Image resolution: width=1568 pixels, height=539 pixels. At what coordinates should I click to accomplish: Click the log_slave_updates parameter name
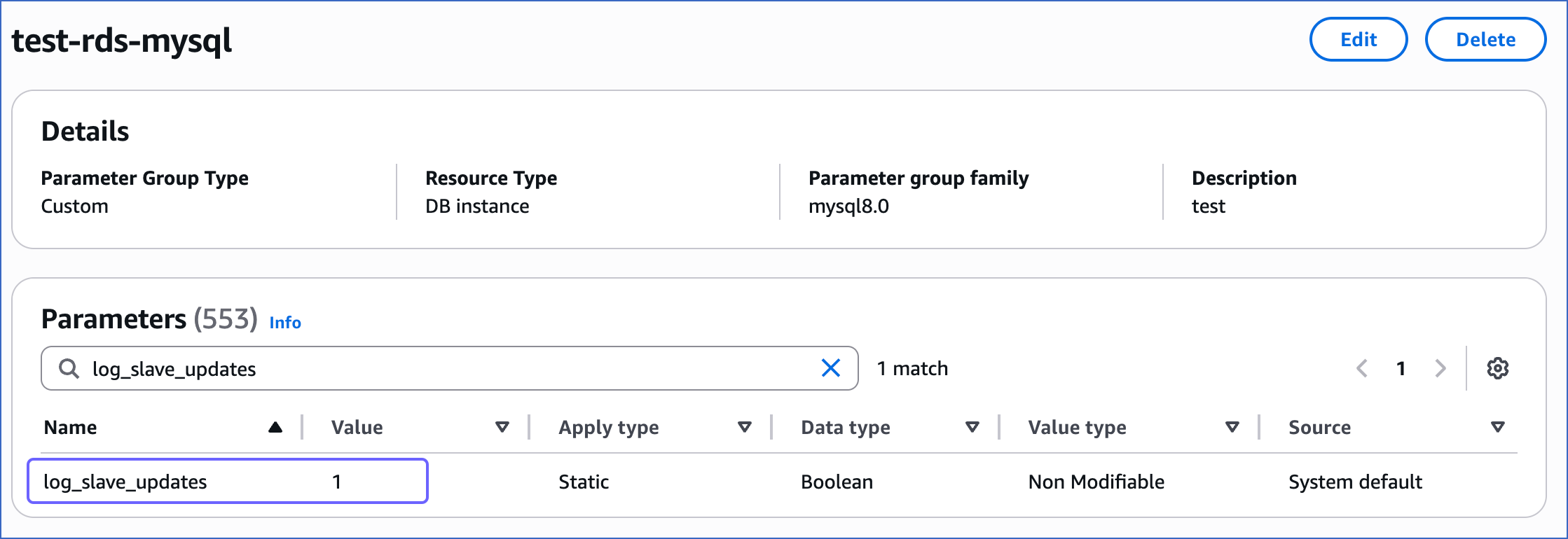pos(125,482)
